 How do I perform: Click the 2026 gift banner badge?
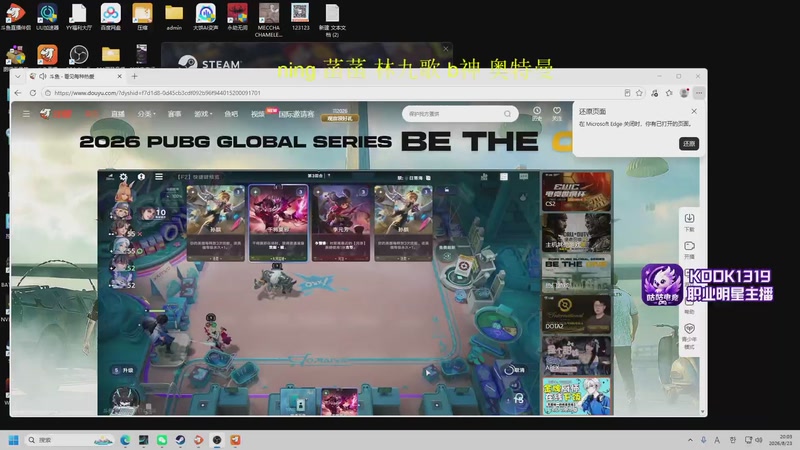[340, 115]
